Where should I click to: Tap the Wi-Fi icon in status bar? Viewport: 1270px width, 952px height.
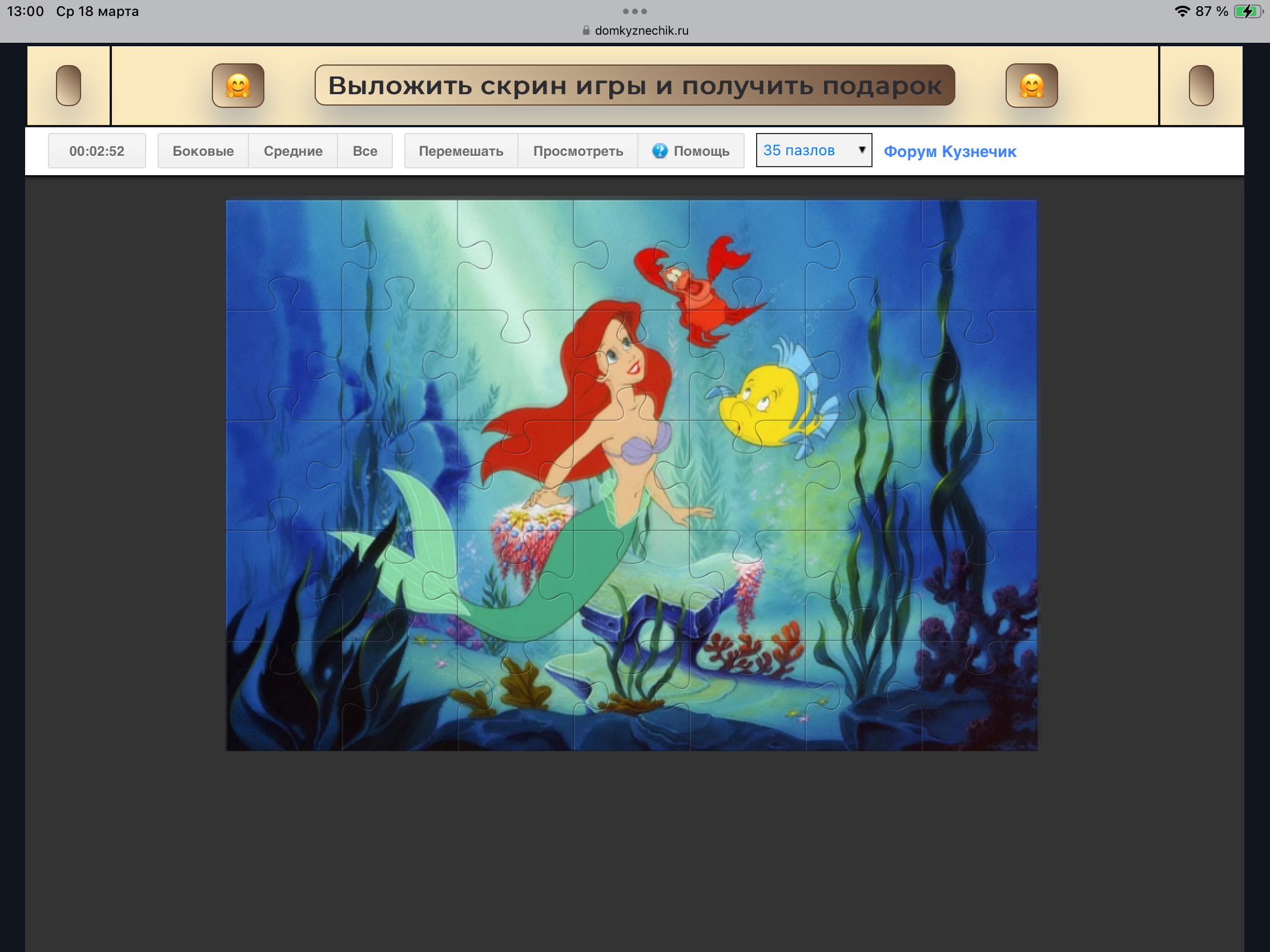click(1181, 11)
